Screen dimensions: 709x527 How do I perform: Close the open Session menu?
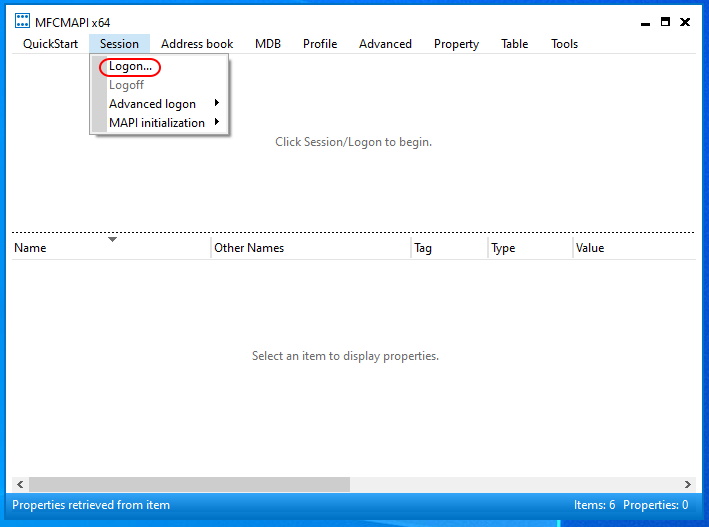(119, 44)
